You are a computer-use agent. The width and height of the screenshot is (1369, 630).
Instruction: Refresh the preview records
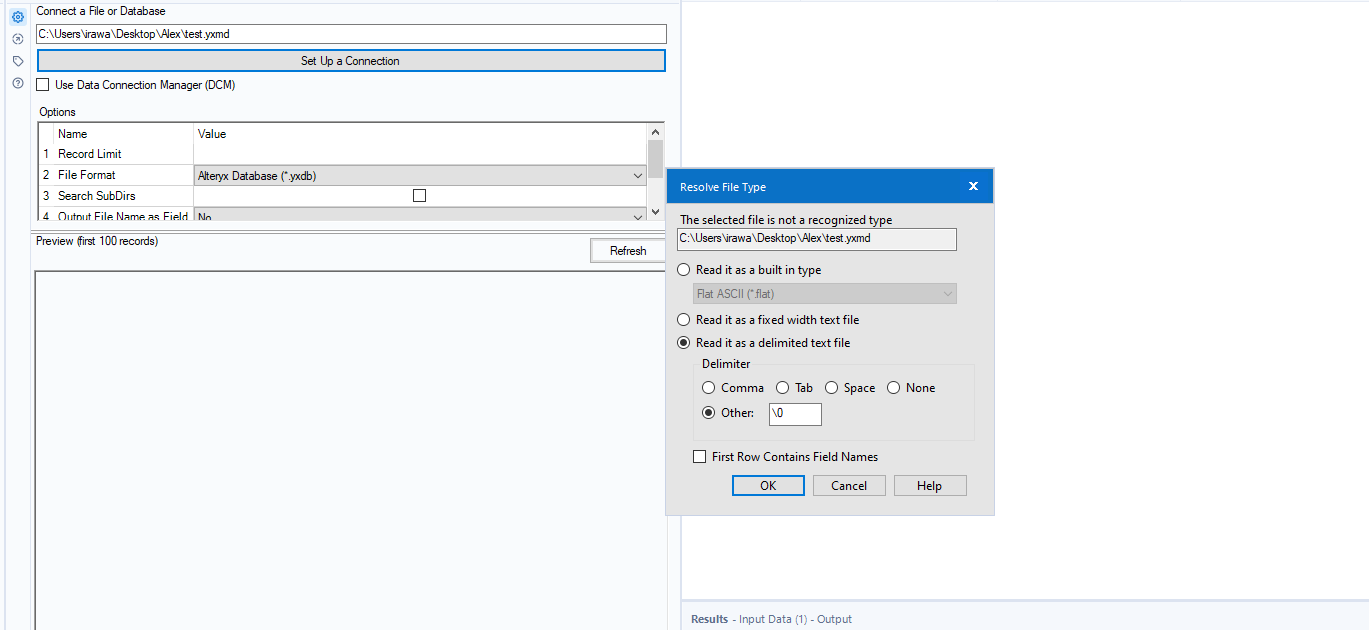(x=627, y=250)
